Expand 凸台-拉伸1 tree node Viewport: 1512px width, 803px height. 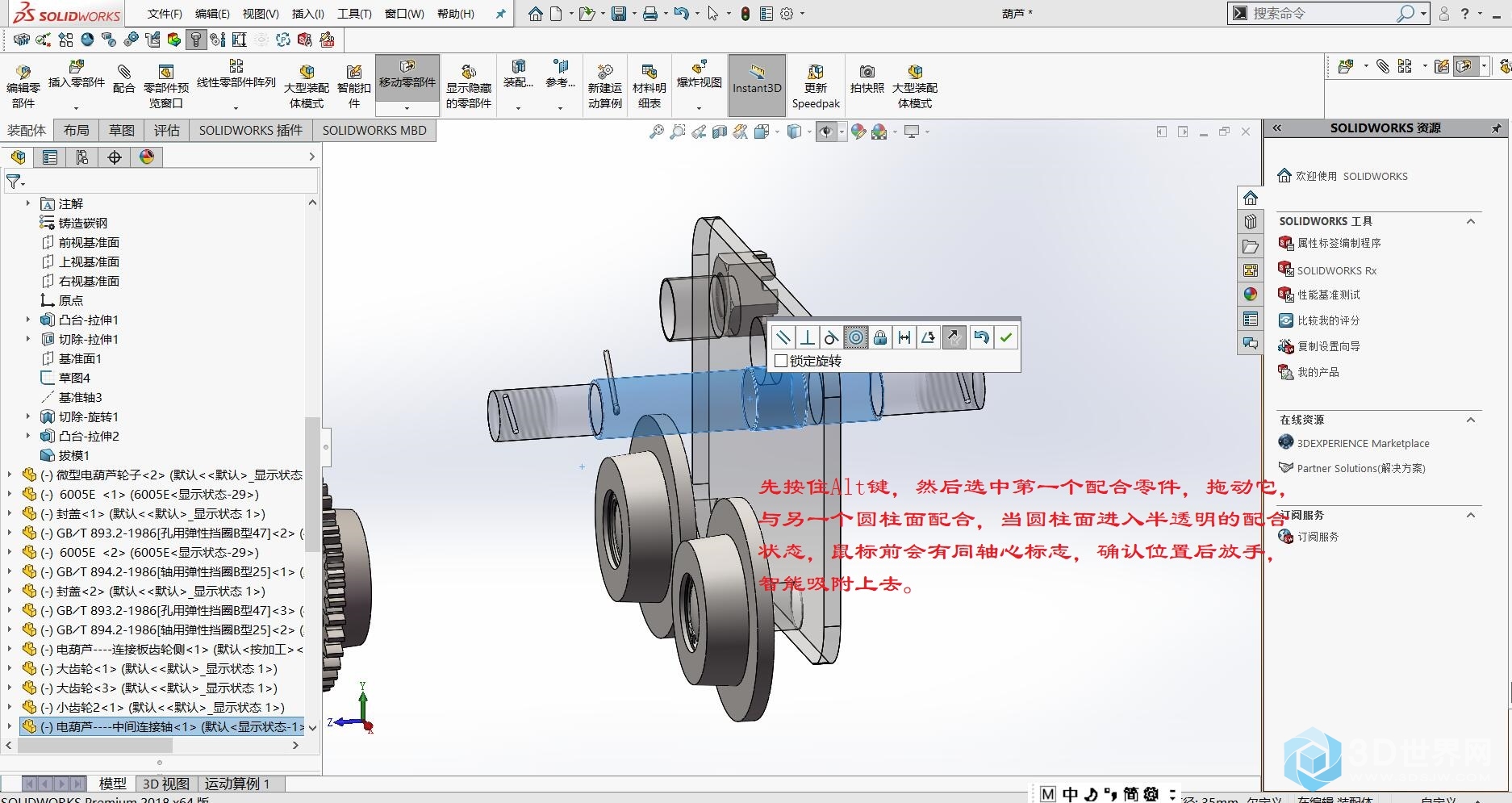(x=28, y=320)
